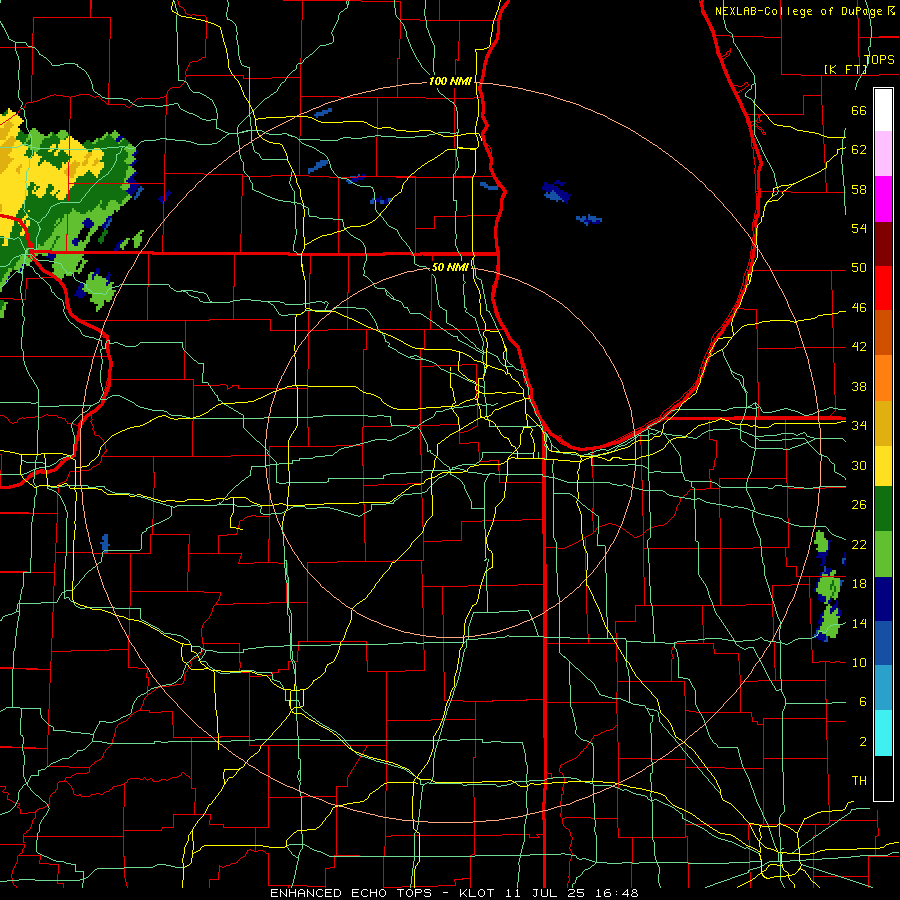Click the 62 legend value
This screenshot has height=900, width=900.
(859, 149)
